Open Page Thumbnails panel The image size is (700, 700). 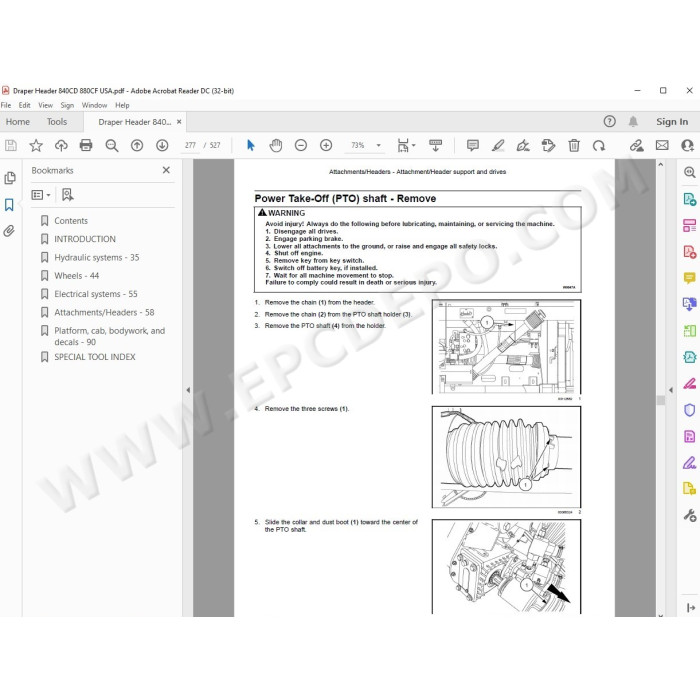pos(10,178)
